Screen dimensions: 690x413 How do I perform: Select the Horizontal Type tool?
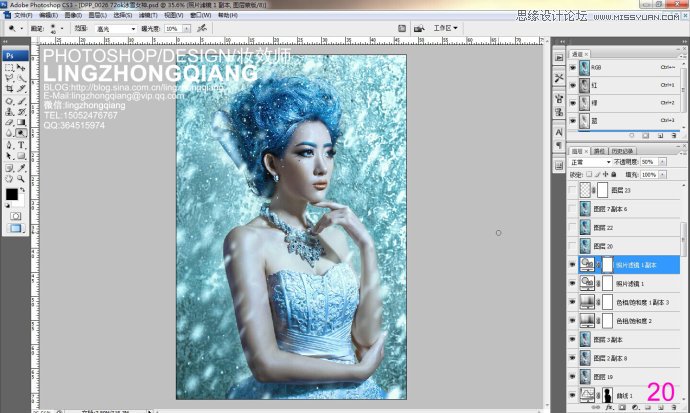click(21, 145)
